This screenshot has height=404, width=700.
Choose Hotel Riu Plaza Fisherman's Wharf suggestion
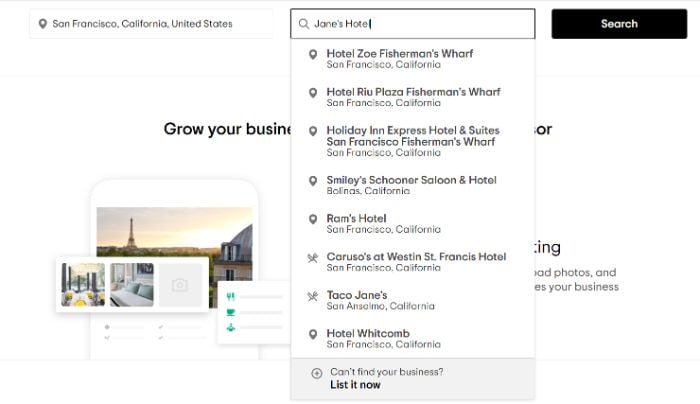412,97
